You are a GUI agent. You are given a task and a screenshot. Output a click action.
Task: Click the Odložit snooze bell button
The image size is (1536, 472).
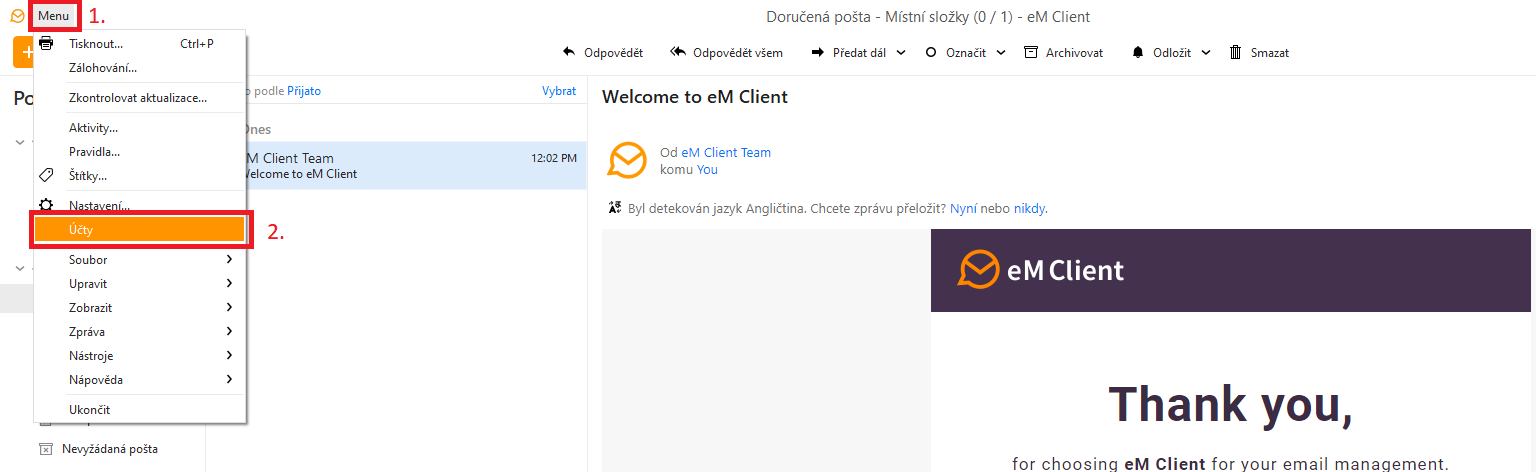pyautogui.click(x=1161, y=53)
